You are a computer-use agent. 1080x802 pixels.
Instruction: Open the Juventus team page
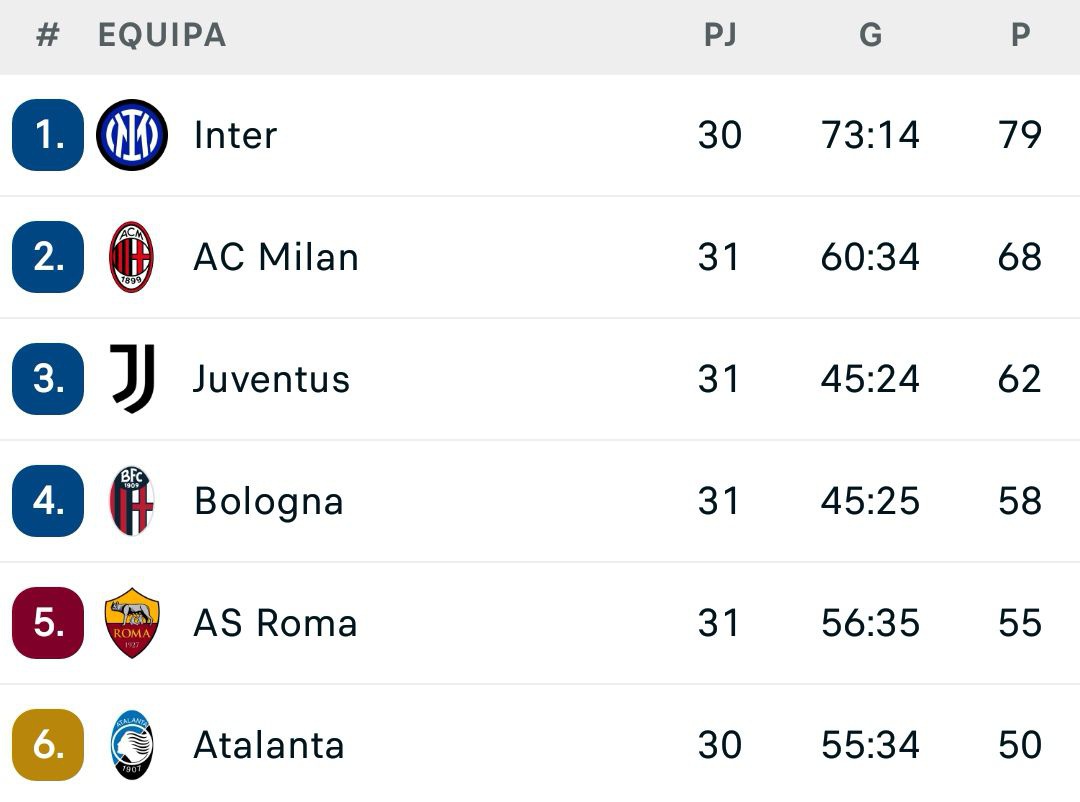(x=272, y=378)
